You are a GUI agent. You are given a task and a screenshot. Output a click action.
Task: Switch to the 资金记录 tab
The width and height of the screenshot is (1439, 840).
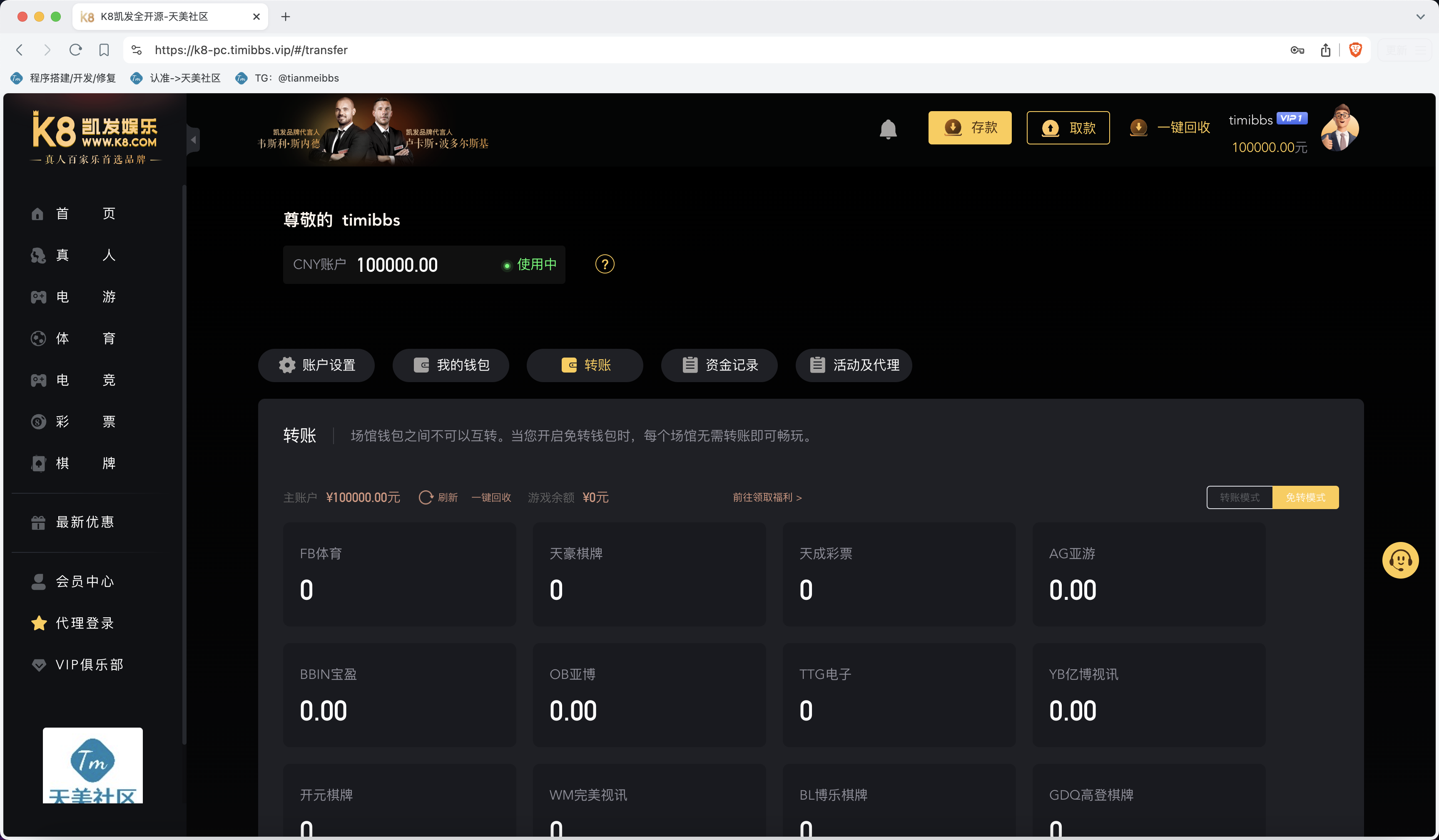coord(719,365)
